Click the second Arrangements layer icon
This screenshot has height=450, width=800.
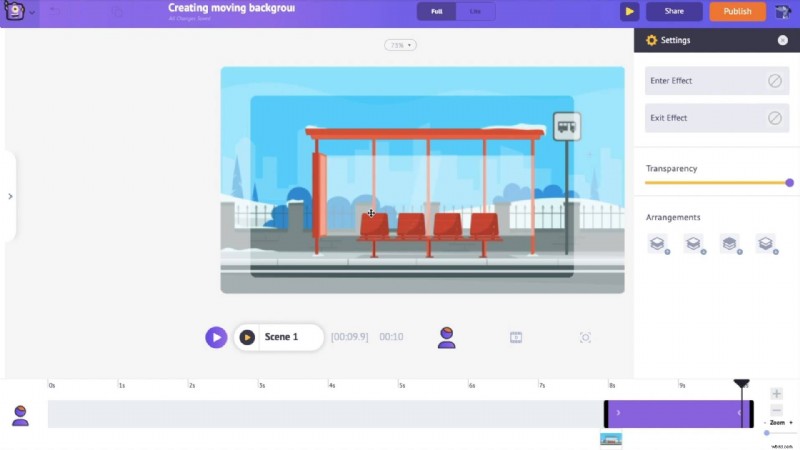[x=694, y=244]
